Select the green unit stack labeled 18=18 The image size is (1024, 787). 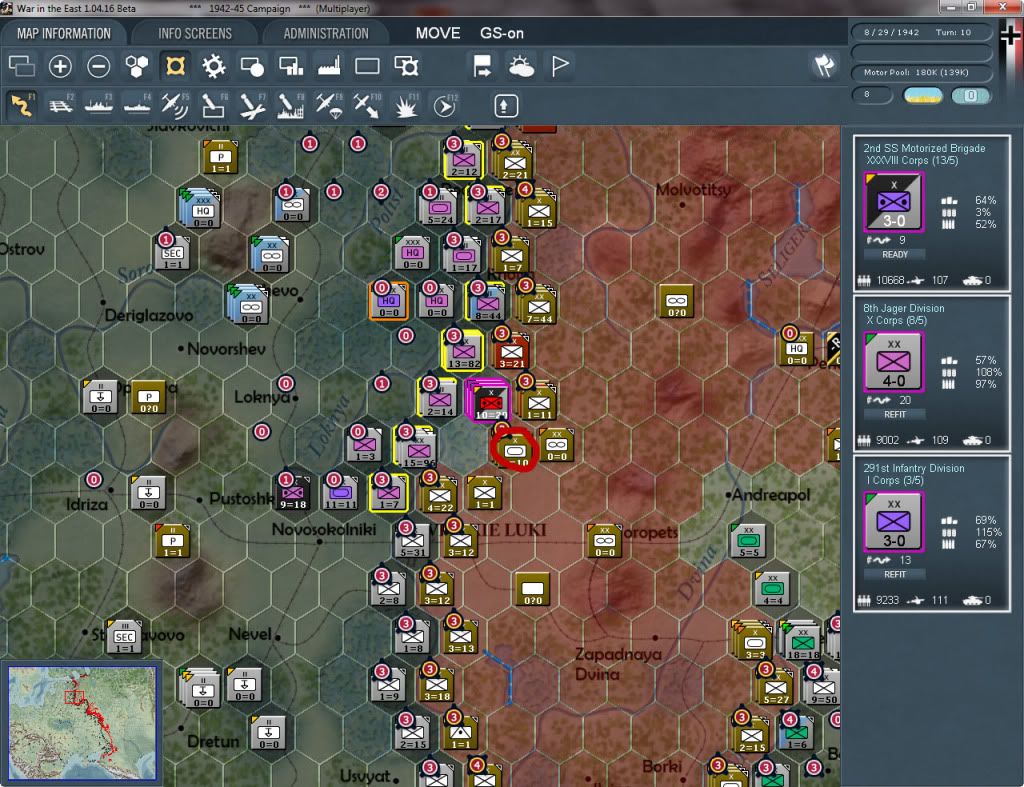tap(802, 641)
